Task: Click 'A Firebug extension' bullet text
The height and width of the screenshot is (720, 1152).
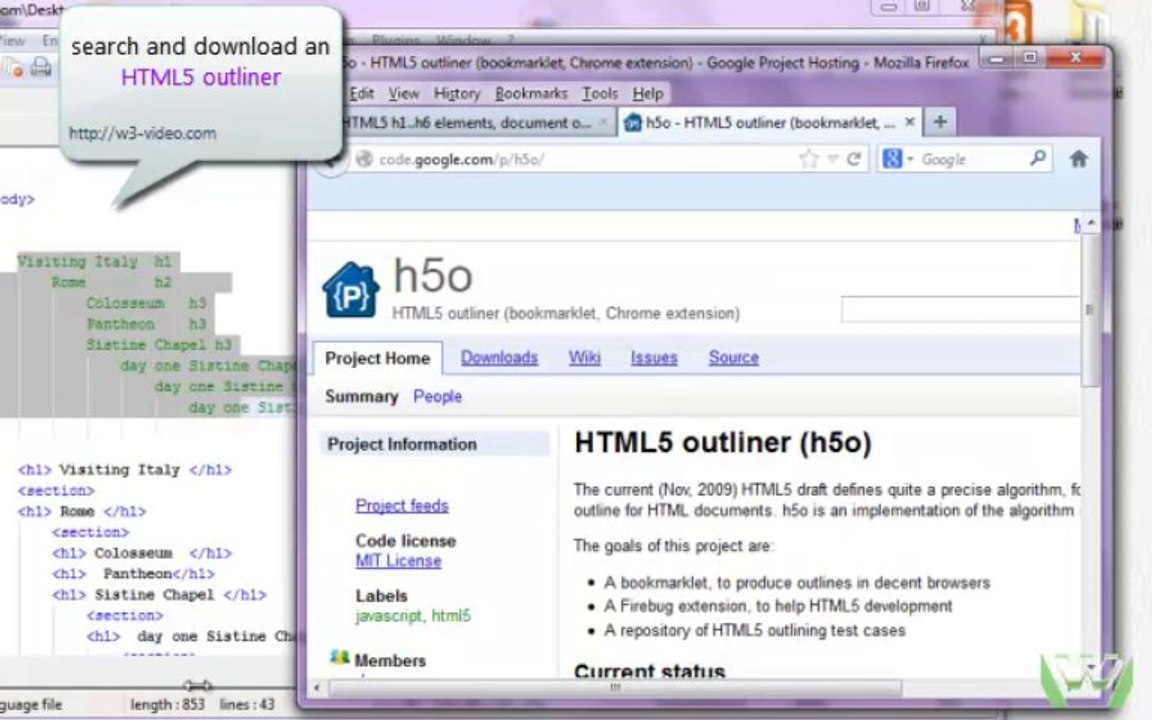Action: [778, 606]
